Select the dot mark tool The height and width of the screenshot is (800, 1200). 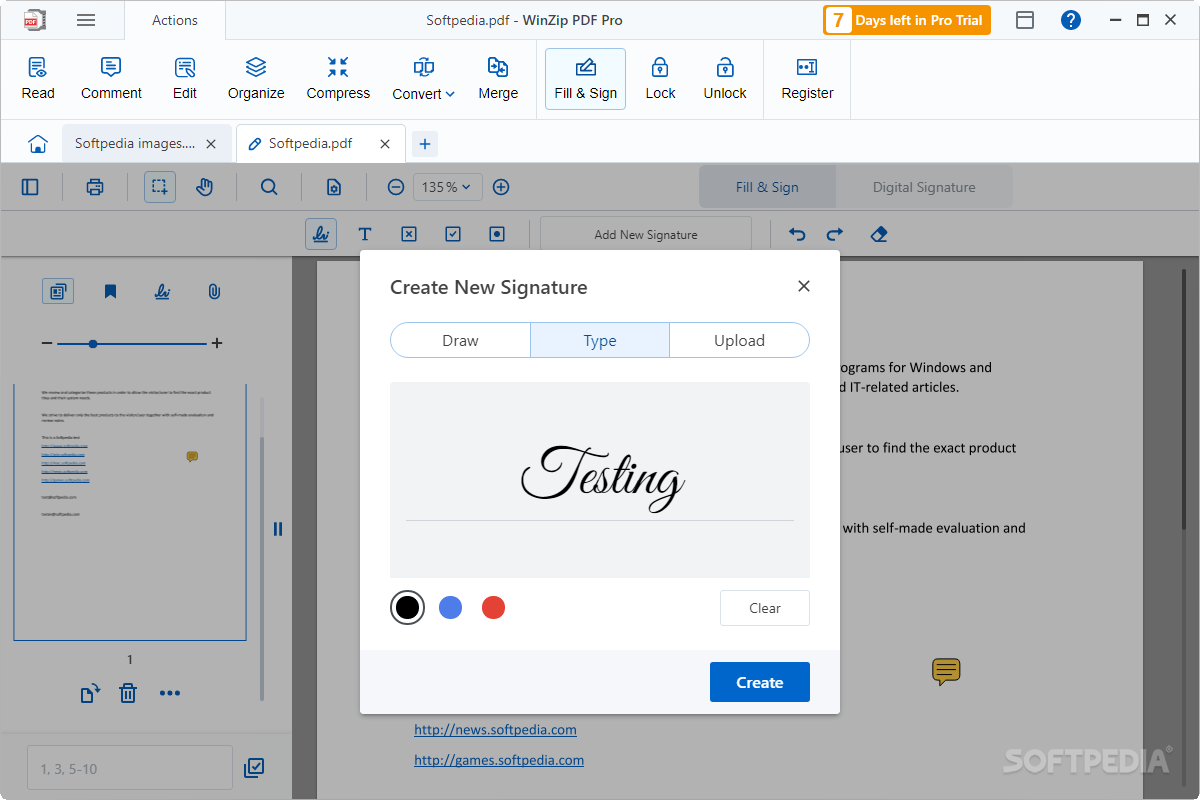click(497, 234)
